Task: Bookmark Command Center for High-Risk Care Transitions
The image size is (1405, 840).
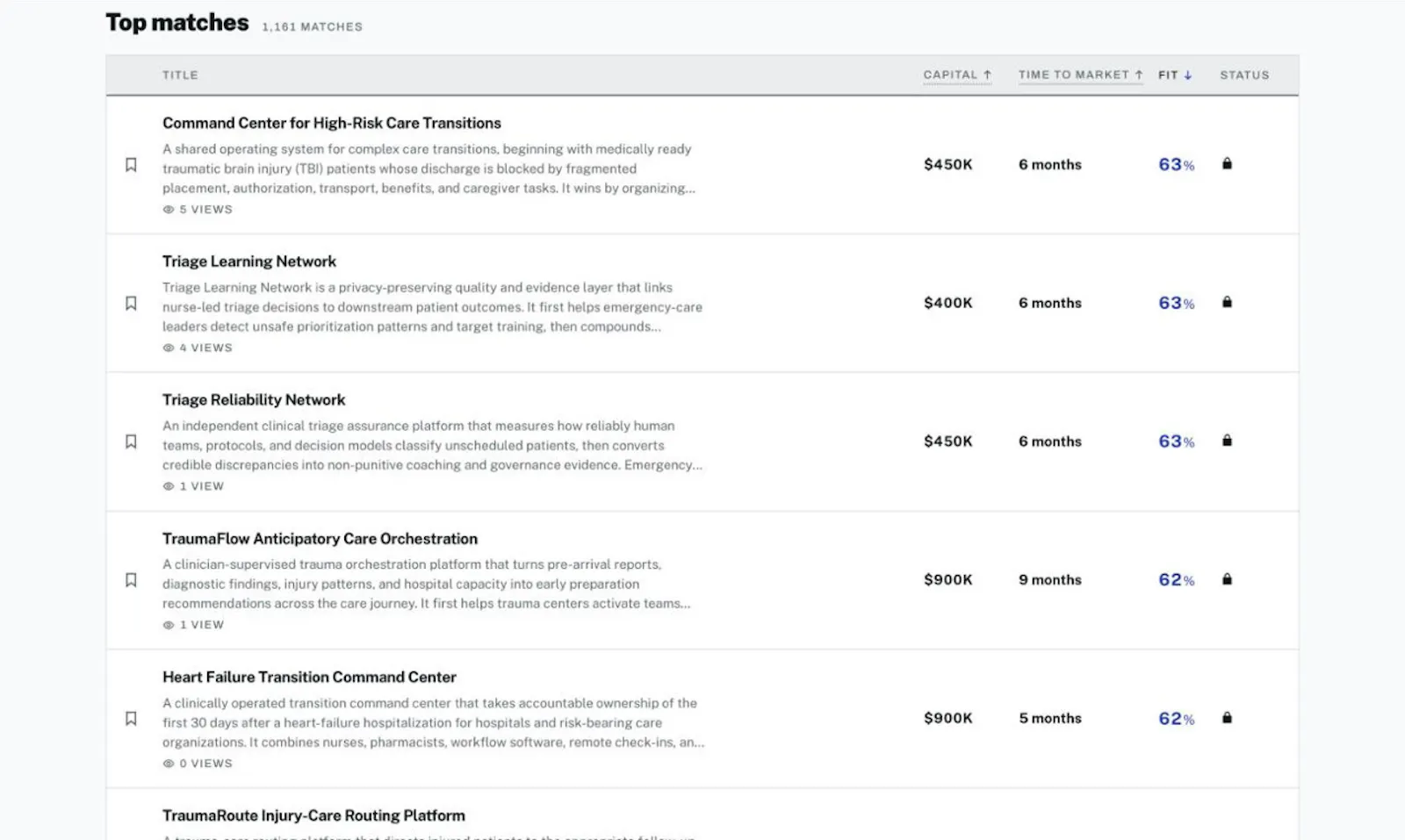Action: pos(131,165)
